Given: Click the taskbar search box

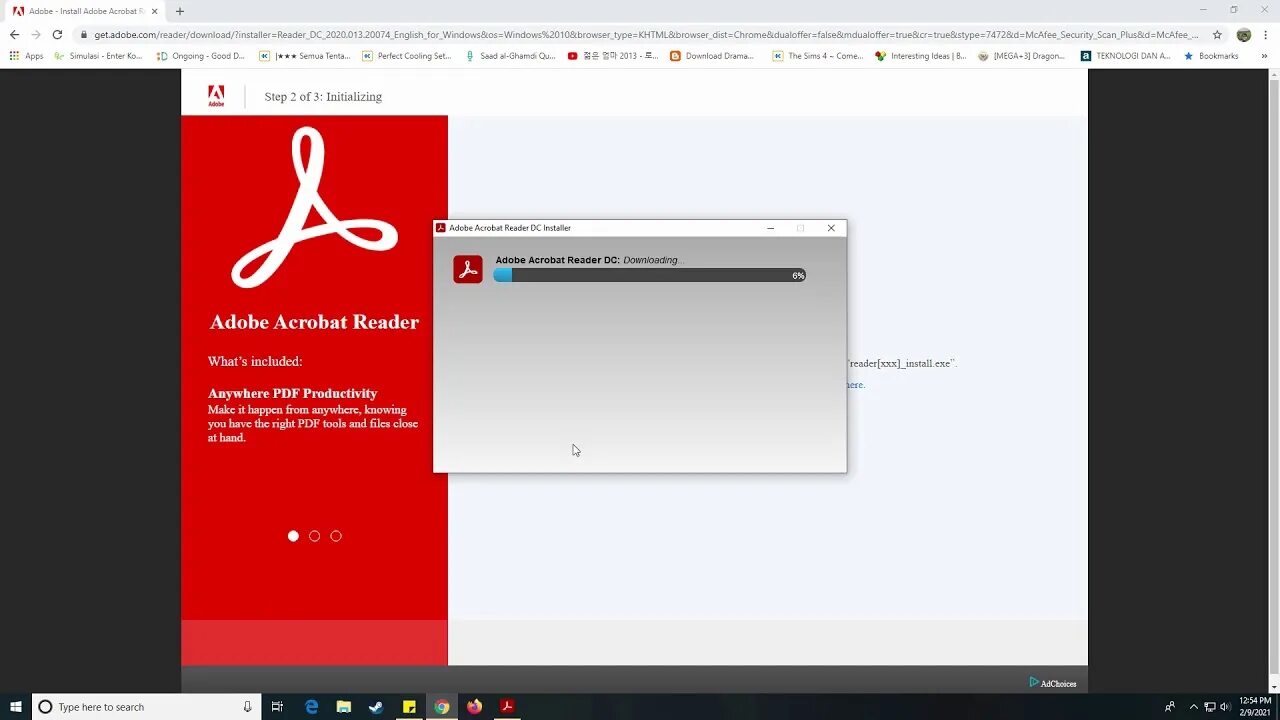Looking at the screenshot, I should pyautogui.click(x=147, y=706).
